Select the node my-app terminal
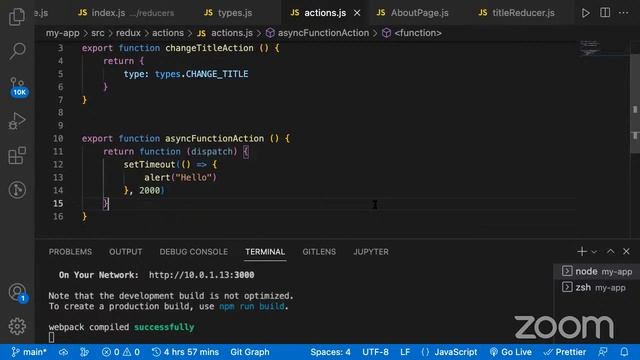This screenshot has height=360, width=640. [x=597, y=271]
